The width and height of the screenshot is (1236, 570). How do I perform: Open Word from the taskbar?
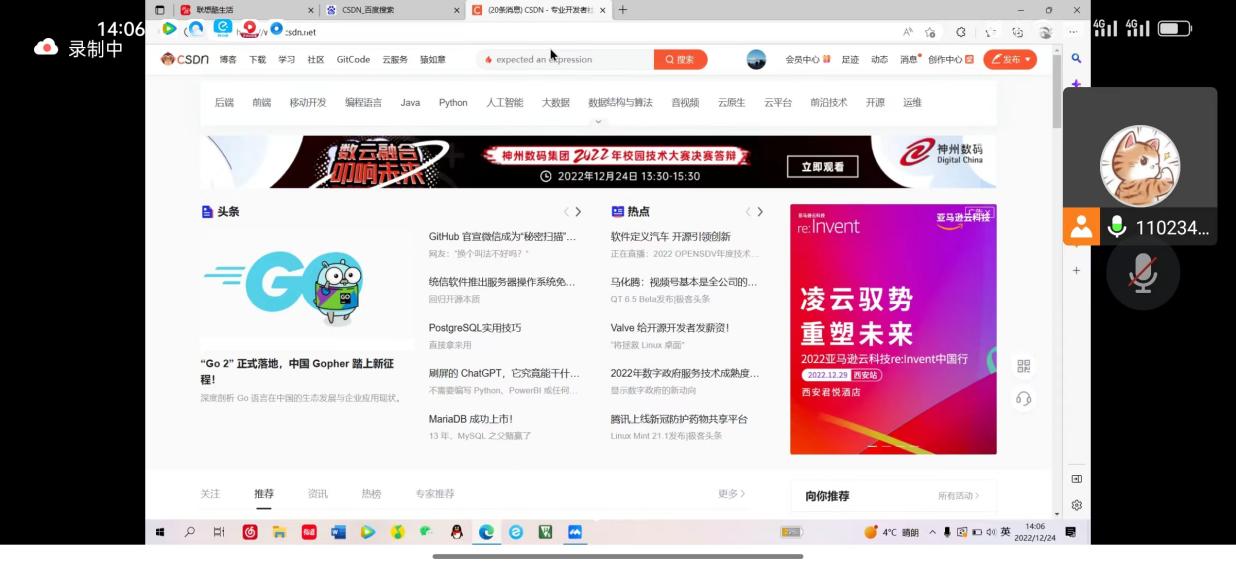tap(339, 532)
